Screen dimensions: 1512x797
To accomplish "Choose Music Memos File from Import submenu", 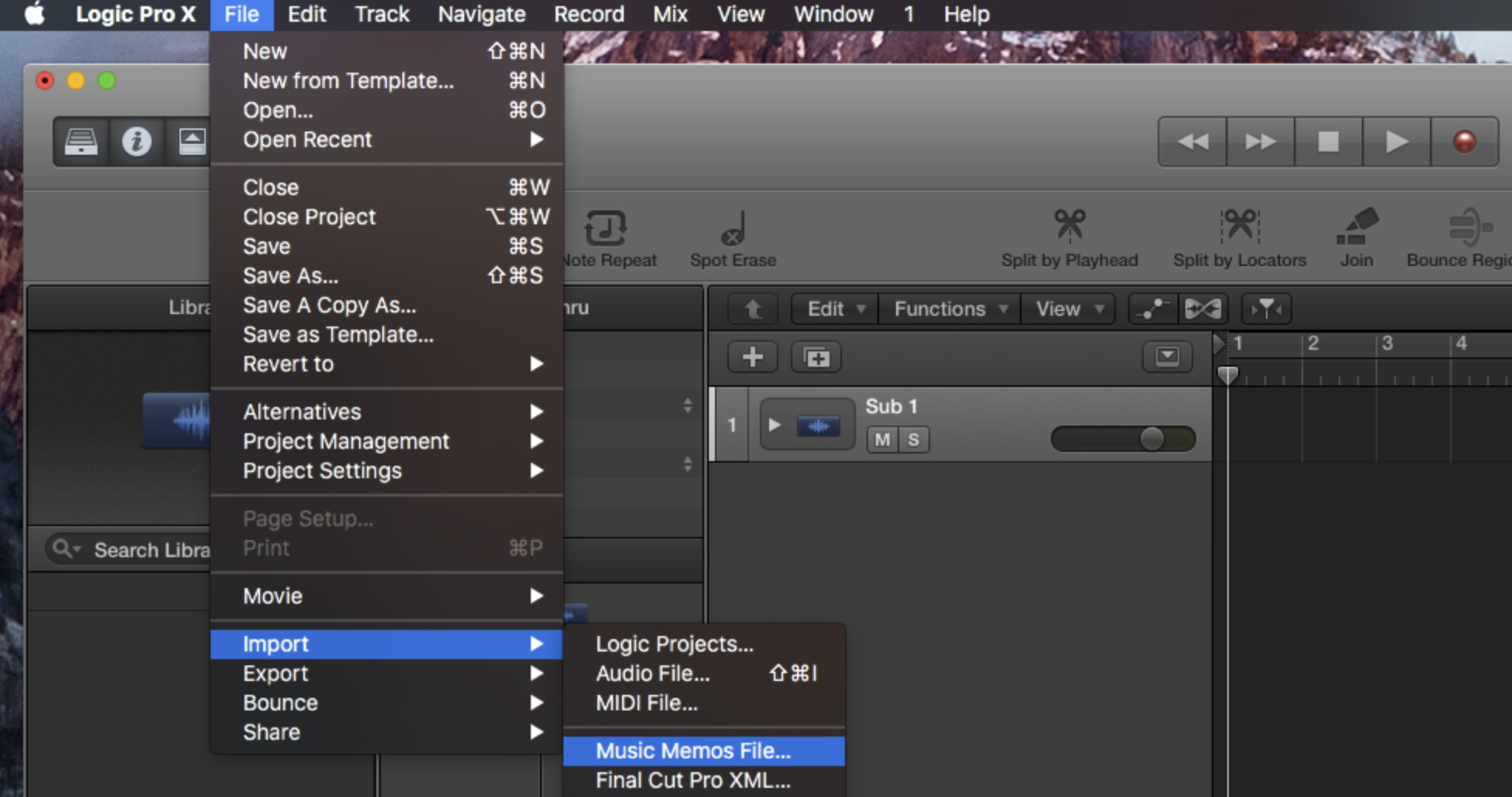I will tap(693, 751).
